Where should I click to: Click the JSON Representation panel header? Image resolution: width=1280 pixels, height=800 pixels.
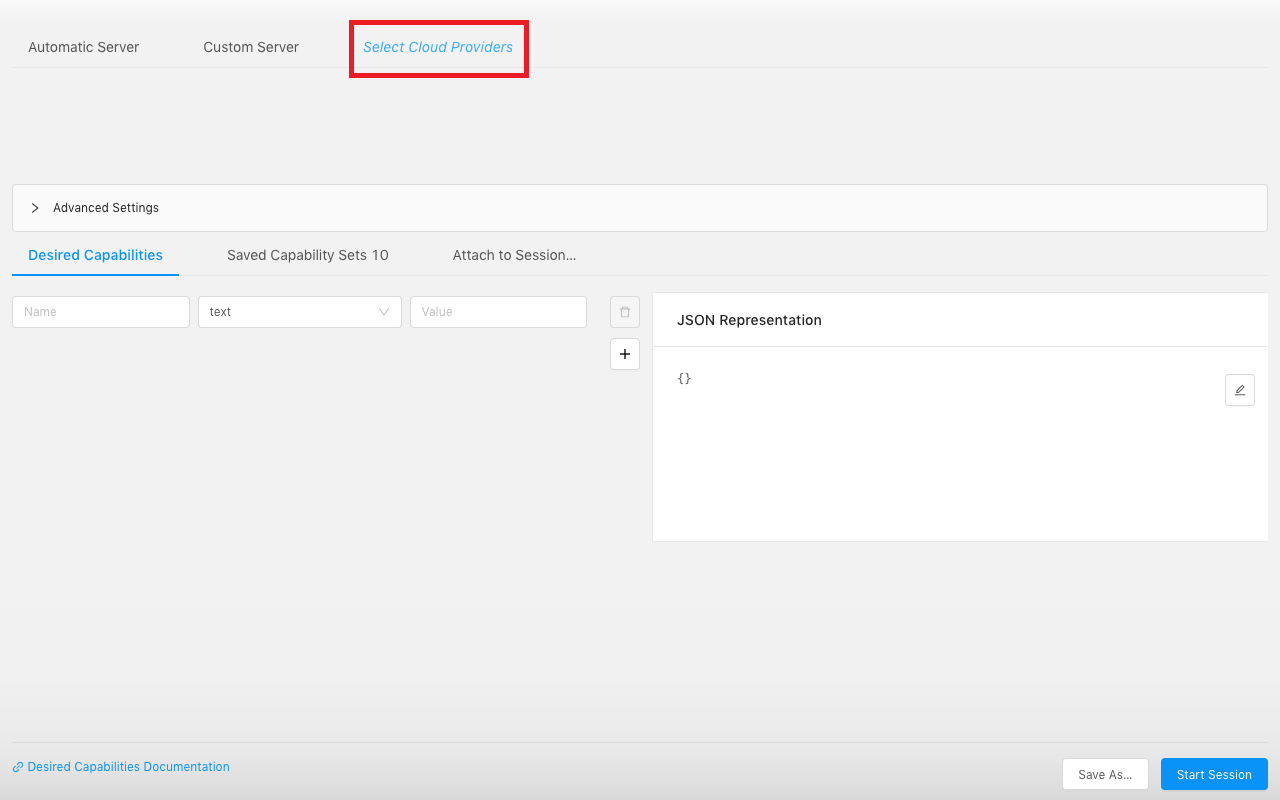pyautogui.click(x=749, y=320)
